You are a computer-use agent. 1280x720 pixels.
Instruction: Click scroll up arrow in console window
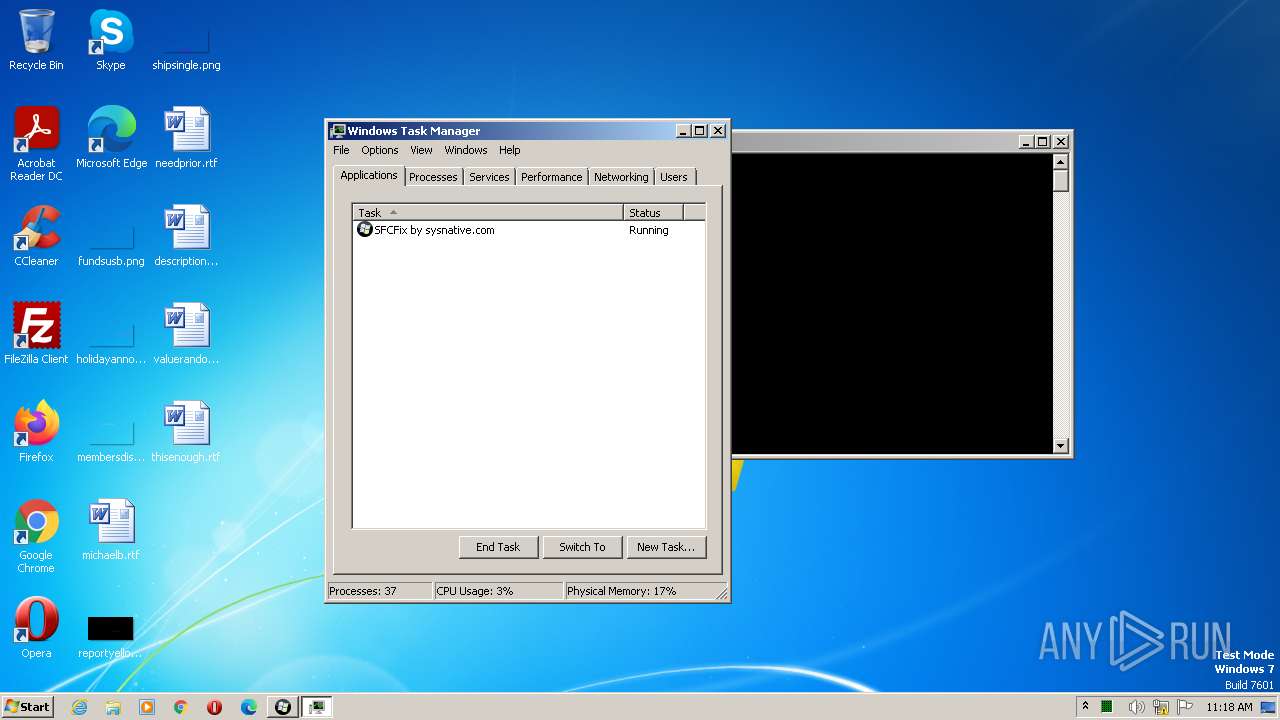[1061, 162]
